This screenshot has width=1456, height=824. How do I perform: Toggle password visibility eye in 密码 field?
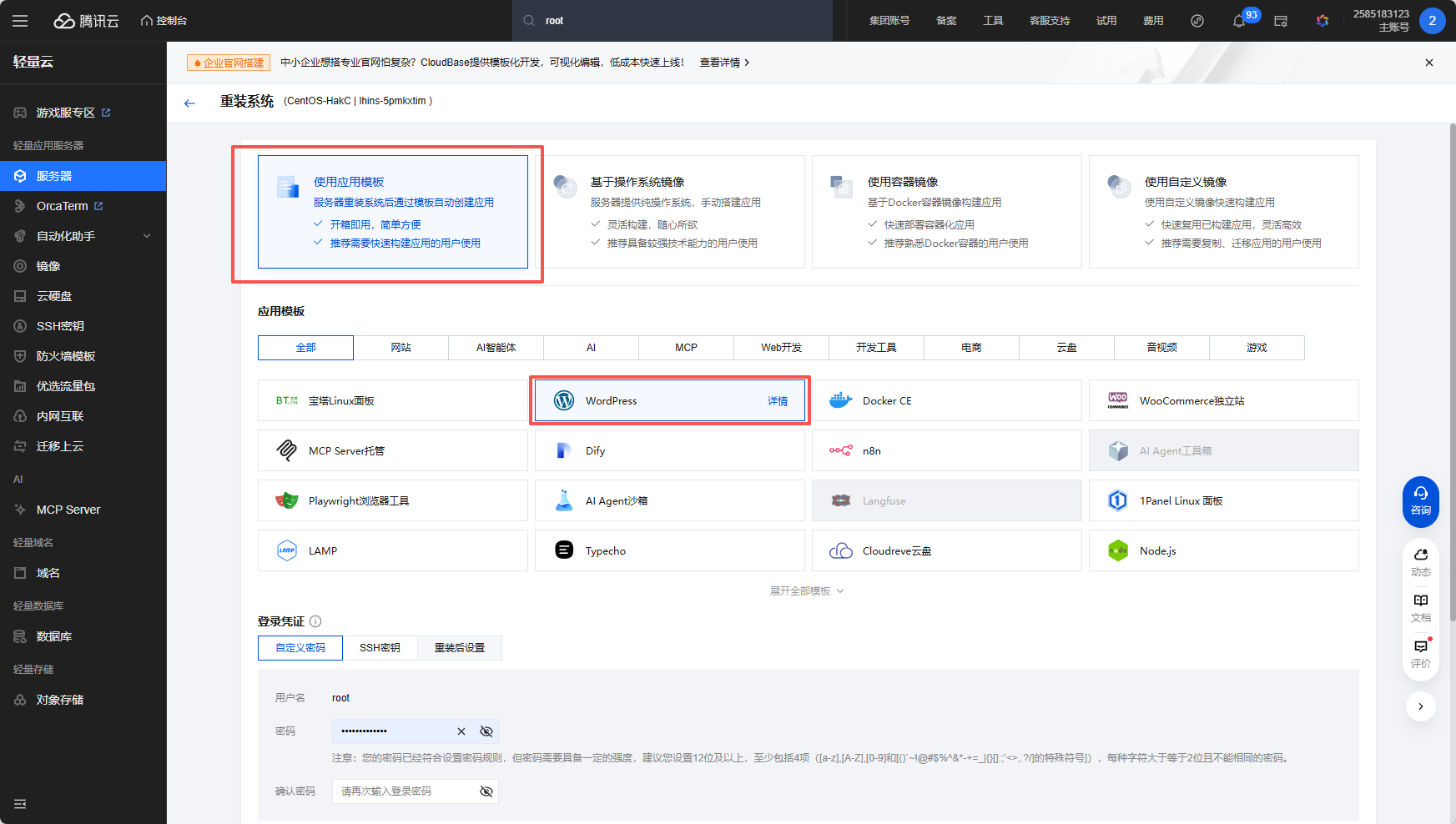[486, 731]
